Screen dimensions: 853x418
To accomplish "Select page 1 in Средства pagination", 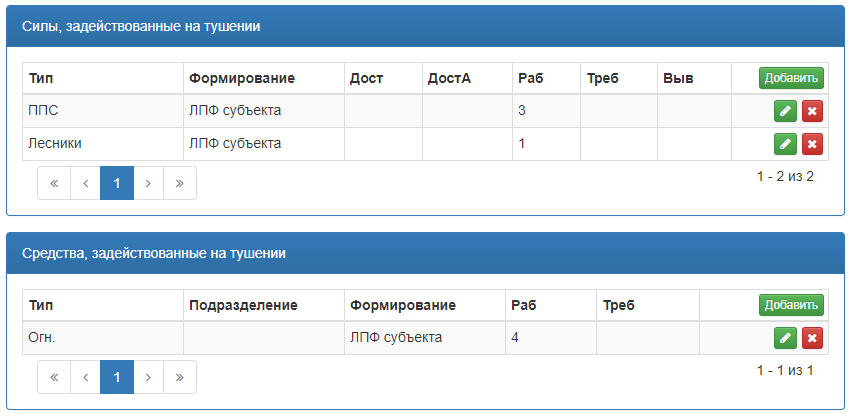I will 117,377.
